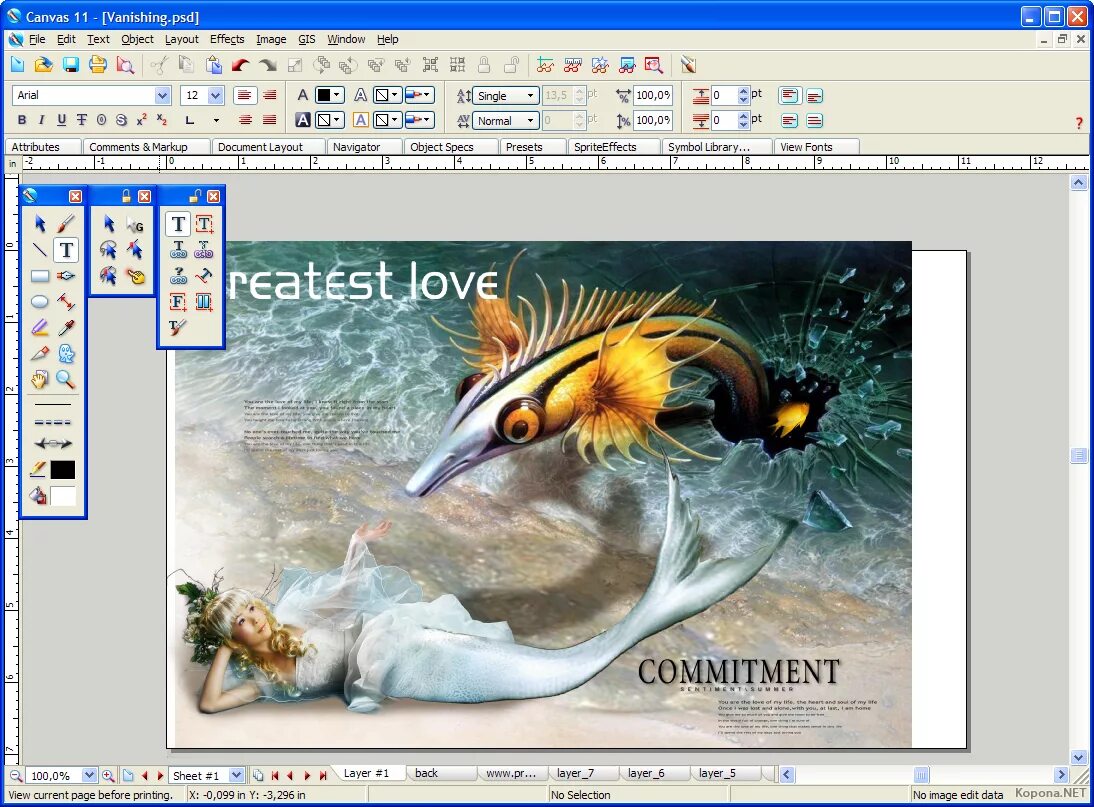Select the eyedropper tool

pyautogui.click(x=66, y=327)
